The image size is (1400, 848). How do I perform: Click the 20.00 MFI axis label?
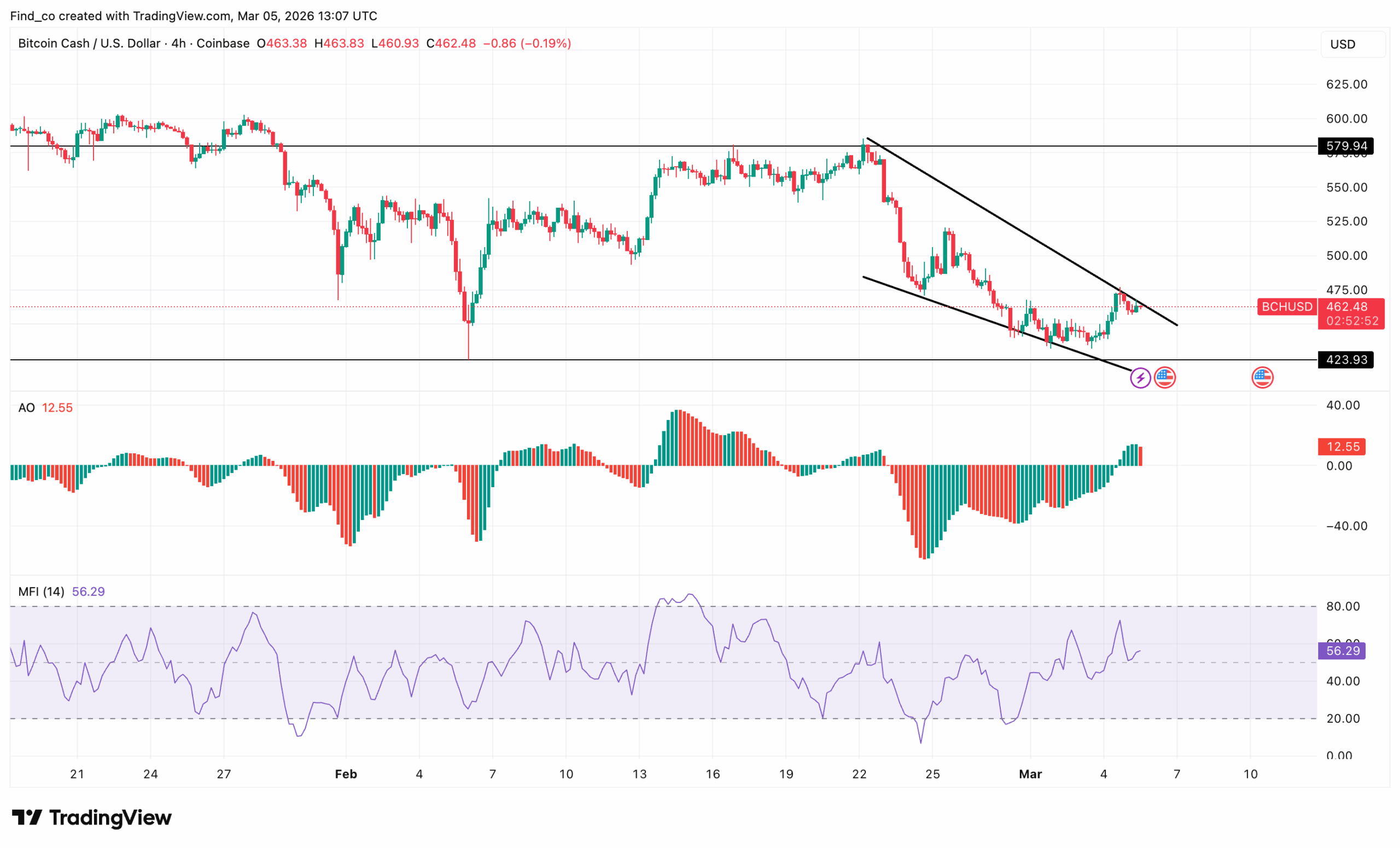1343,718
